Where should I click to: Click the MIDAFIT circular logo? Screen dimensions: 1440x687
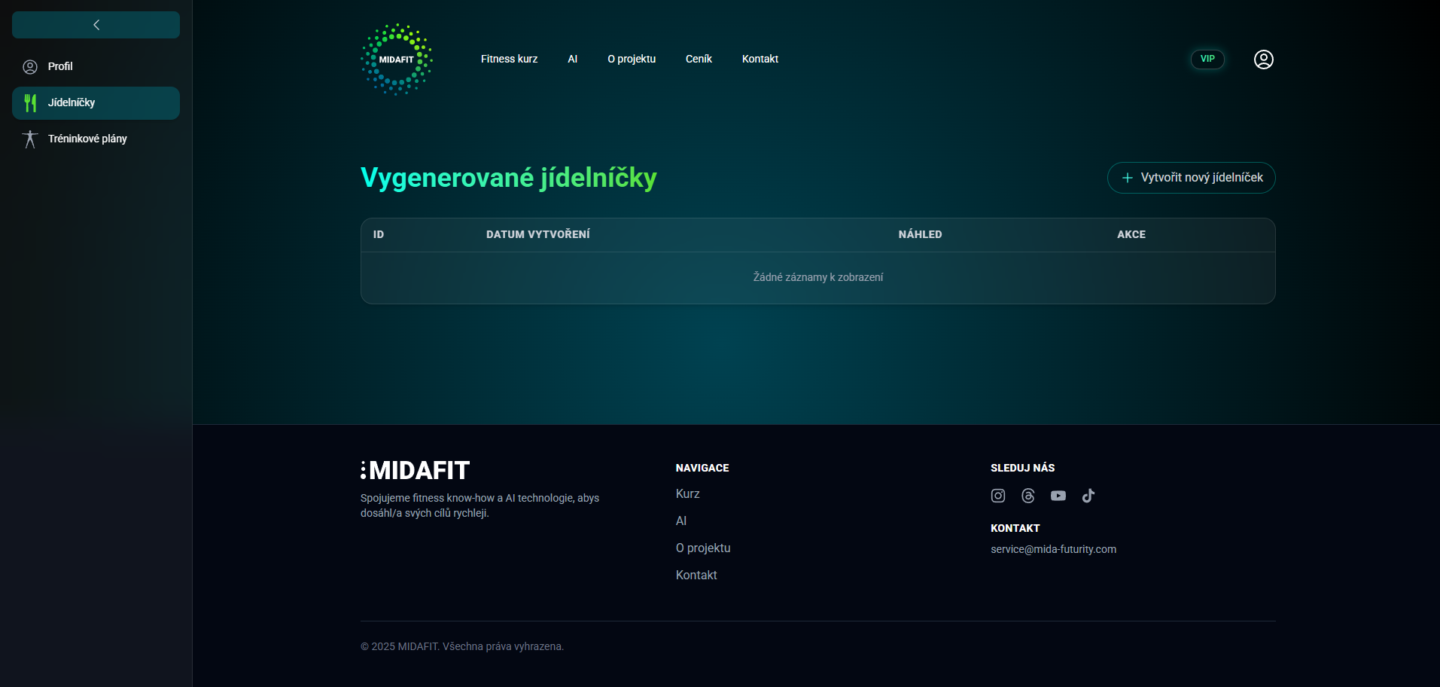click(396, 59)
